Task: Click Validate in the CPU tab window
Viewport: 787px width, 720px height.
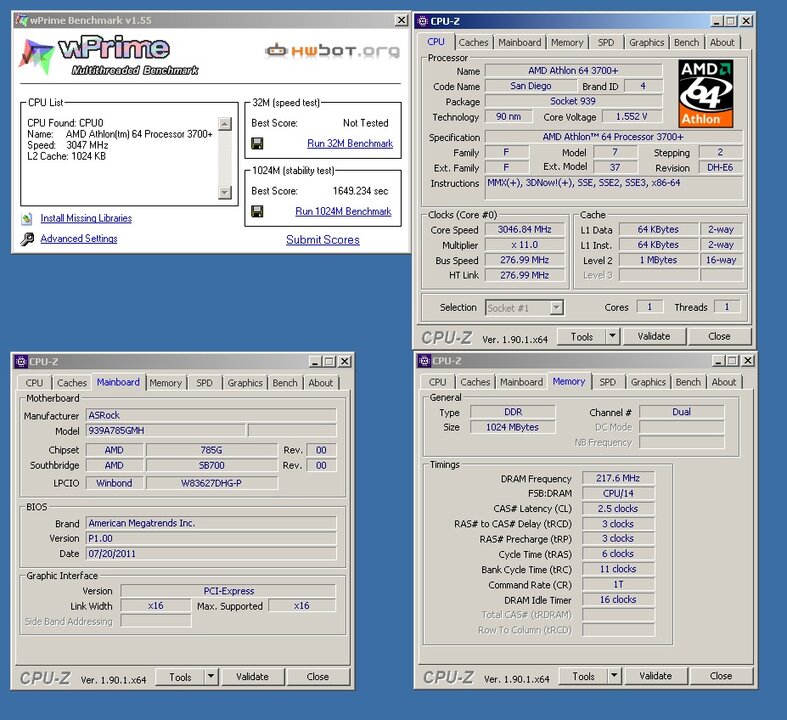Action: 654,336
